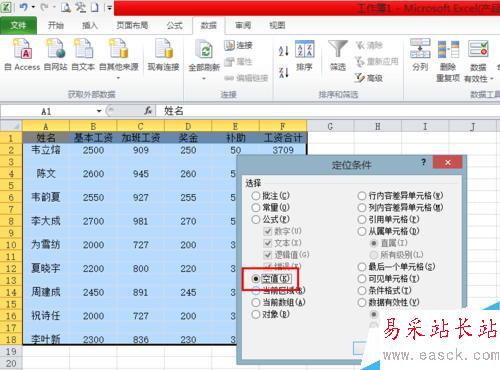
Task: Switch to the 插入 ribbon tab
Action: pos(90,25)
